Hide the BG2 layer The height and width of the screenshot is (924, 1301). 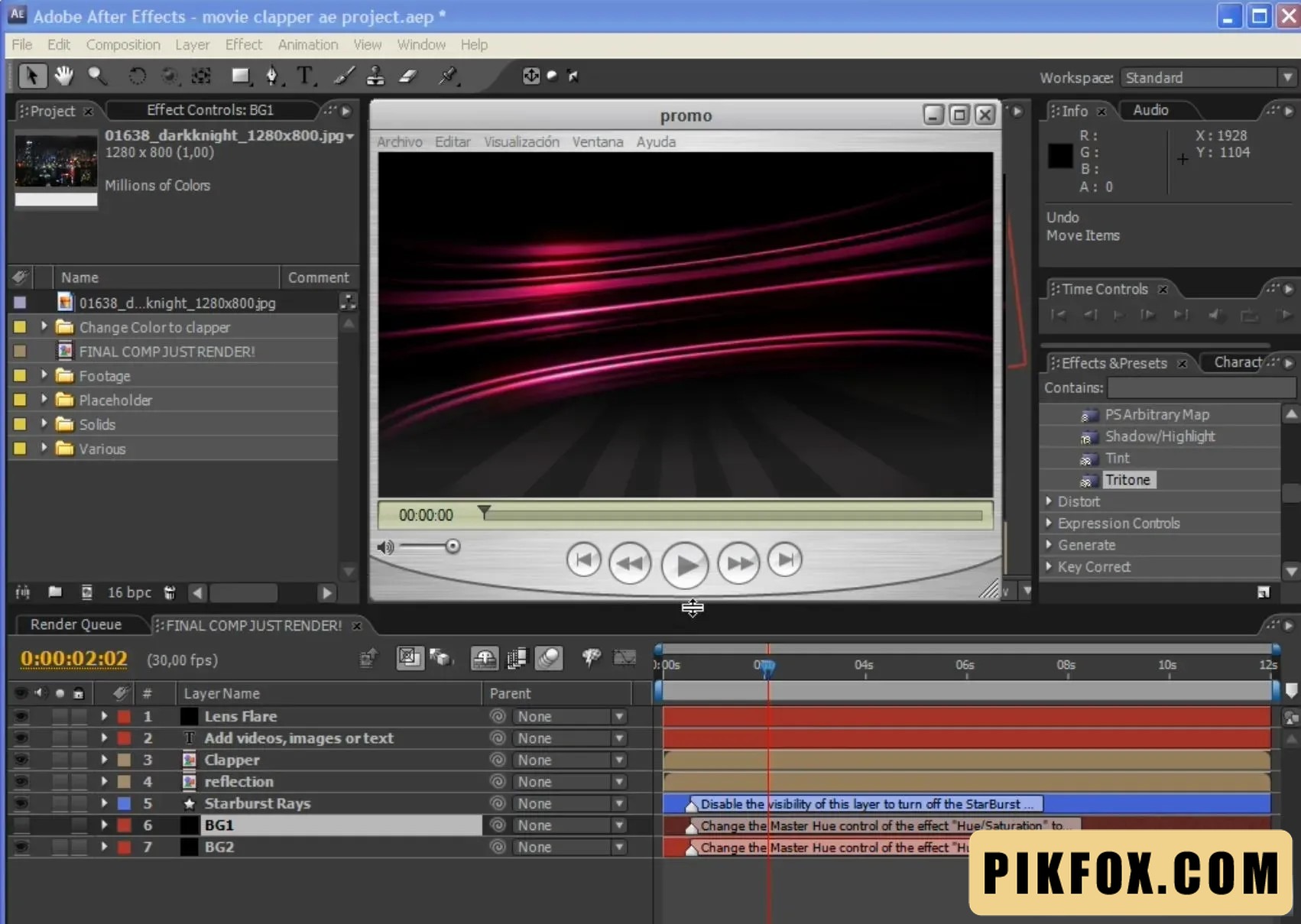tap(21, 847)
